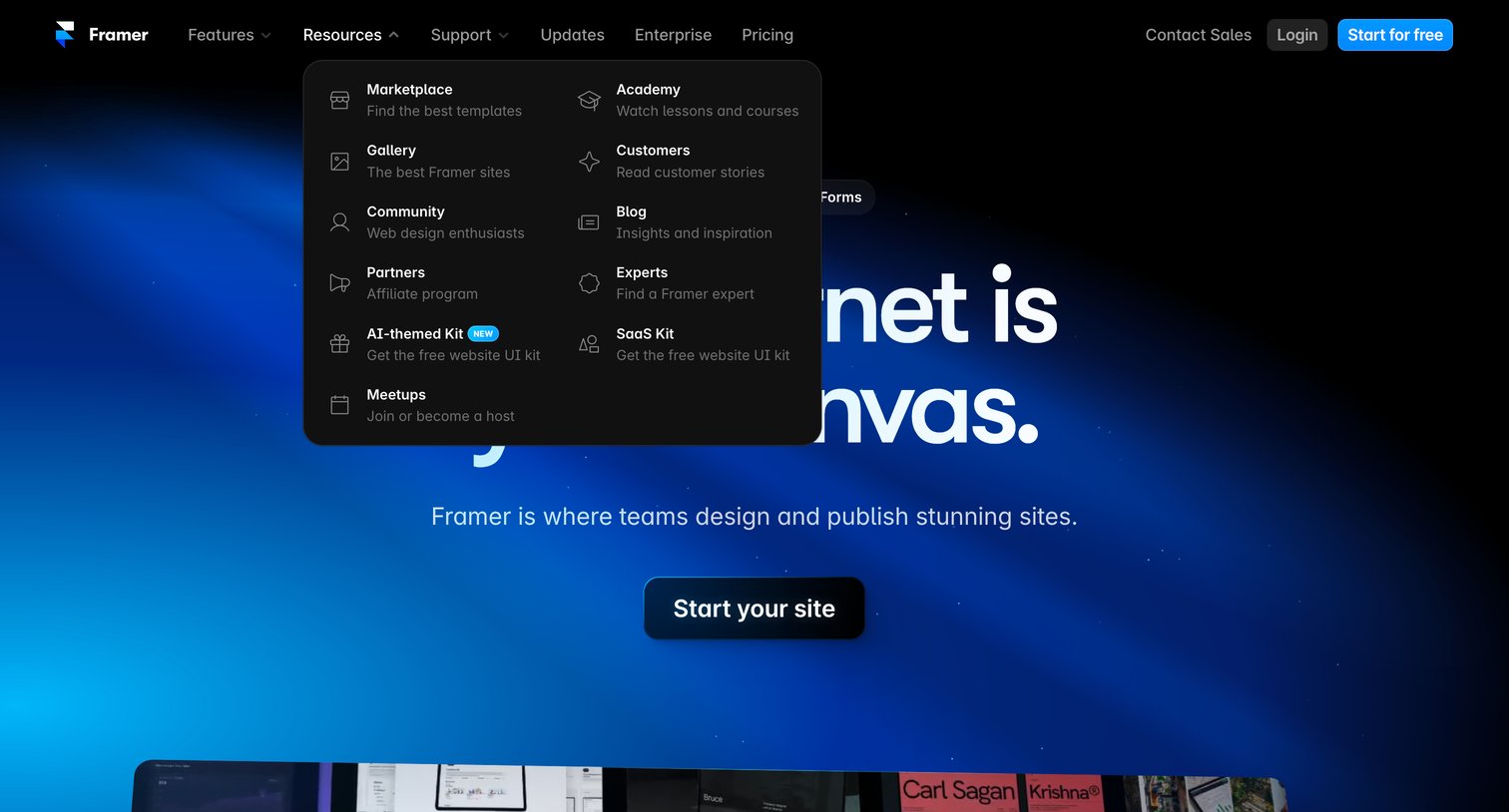Open the Updates nav item
The width and height of the screenshot is (1509, 812).
572,35
